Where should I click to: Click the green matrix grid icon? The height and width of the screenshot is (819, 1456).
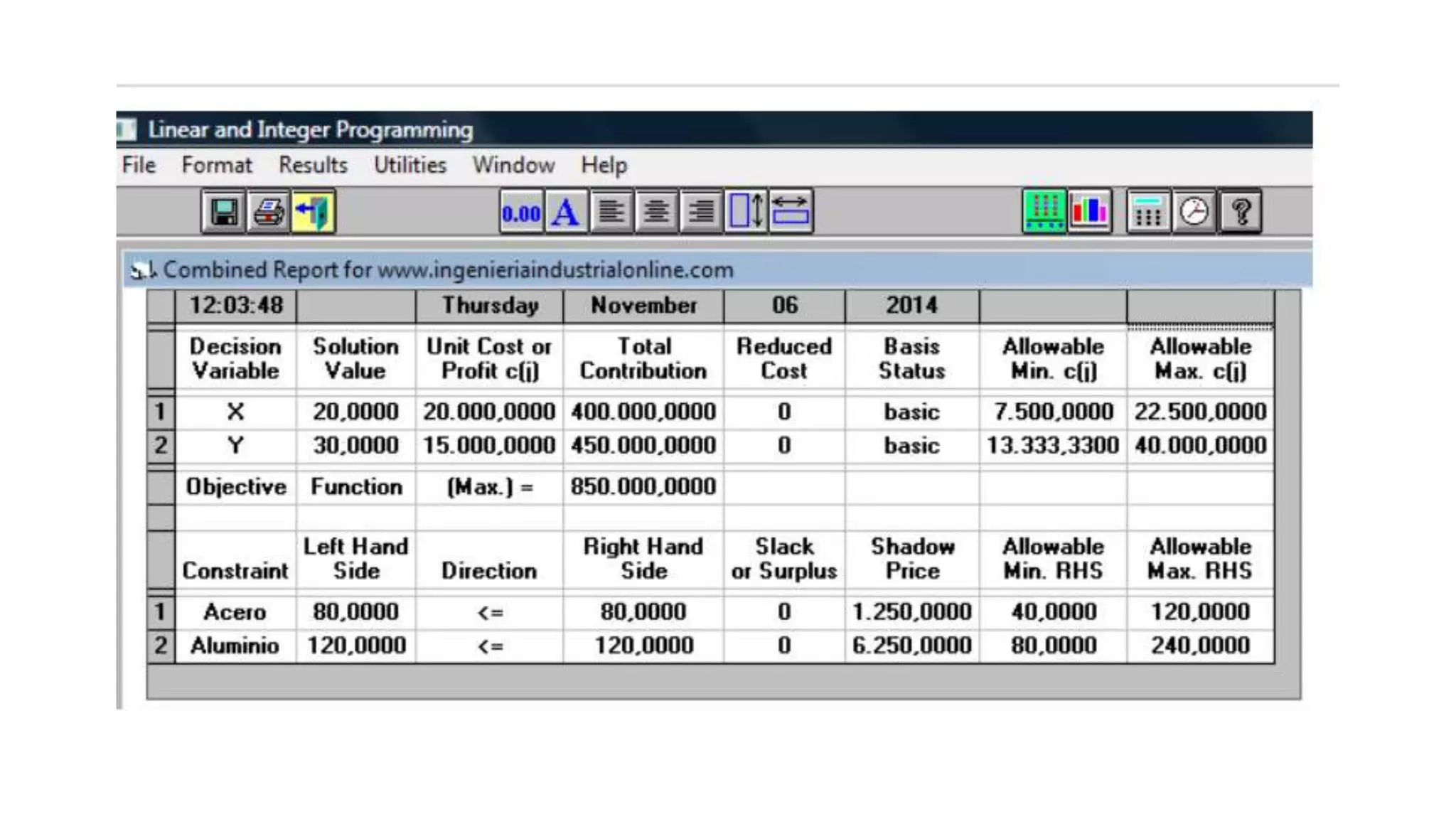[x=1044, y=212]
